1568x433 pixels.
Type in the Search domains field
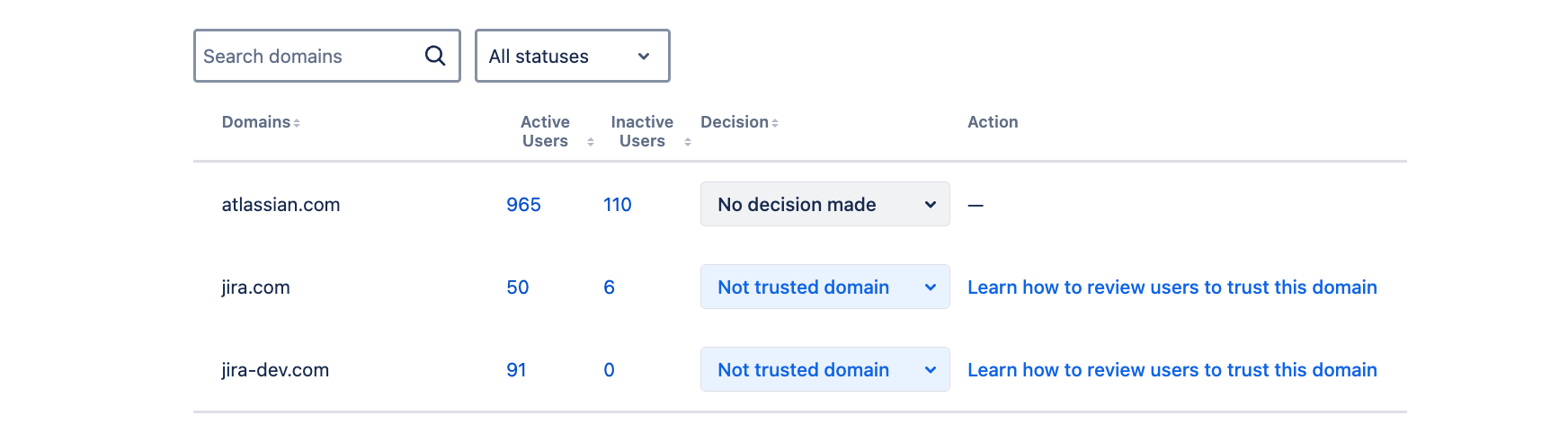click(x=306, y=56)
